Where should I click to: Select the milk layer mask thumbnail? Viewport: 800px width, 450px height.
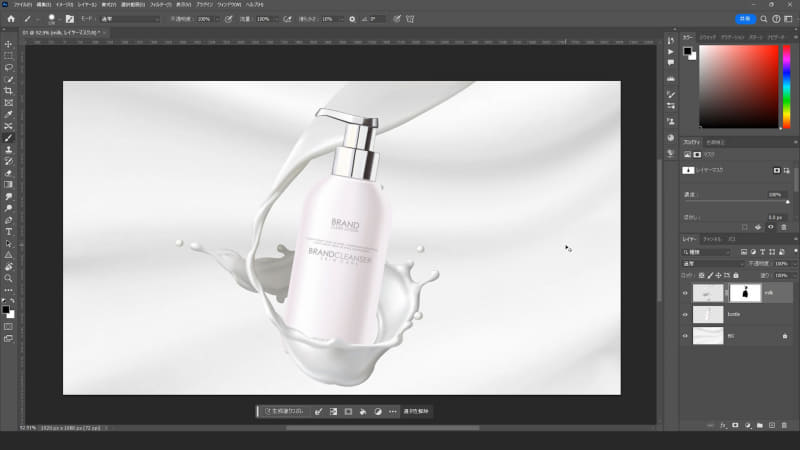pos(745,293)
